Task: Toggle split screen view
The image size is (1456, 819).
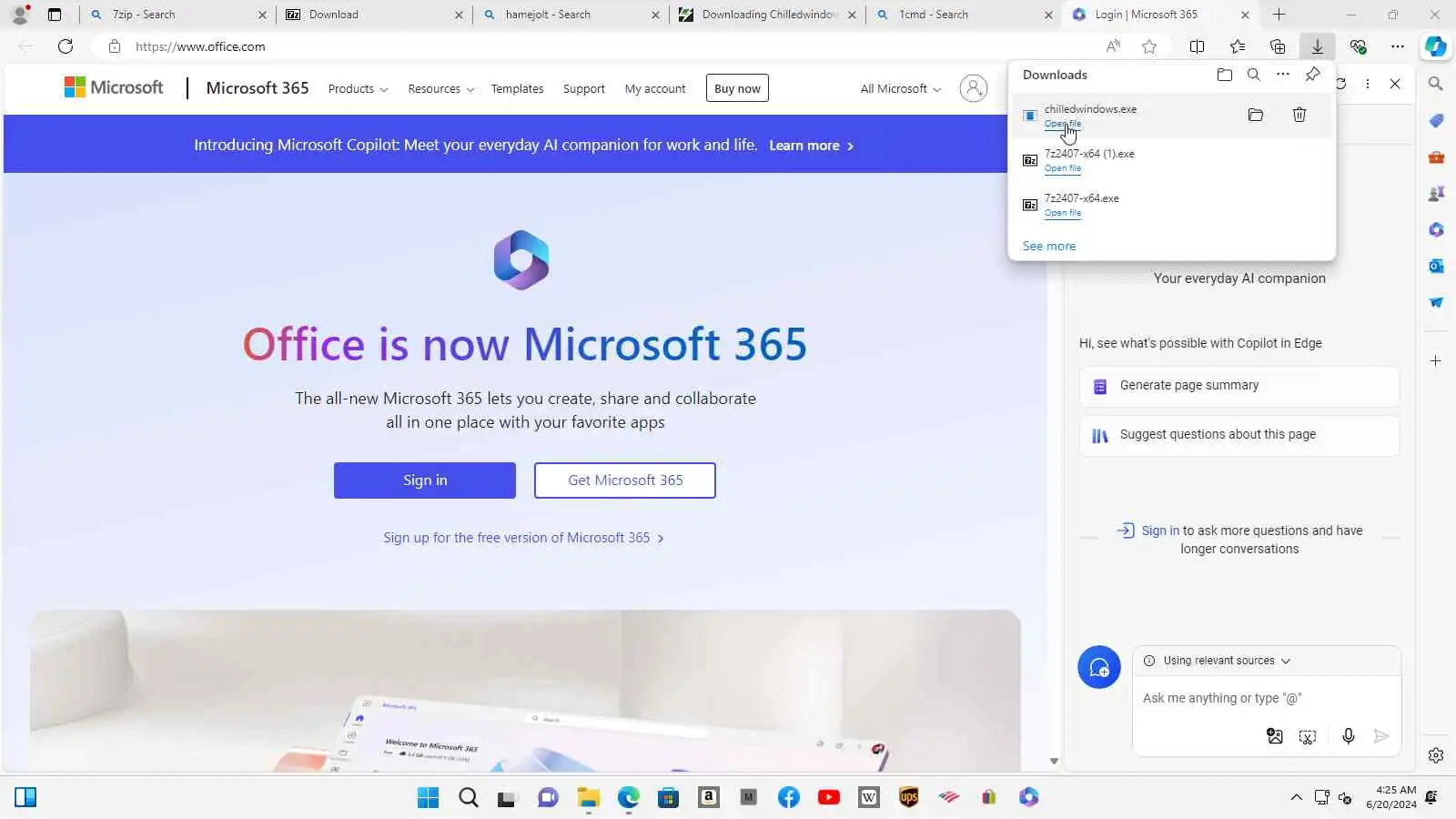Action: [x=1197, y=46]
